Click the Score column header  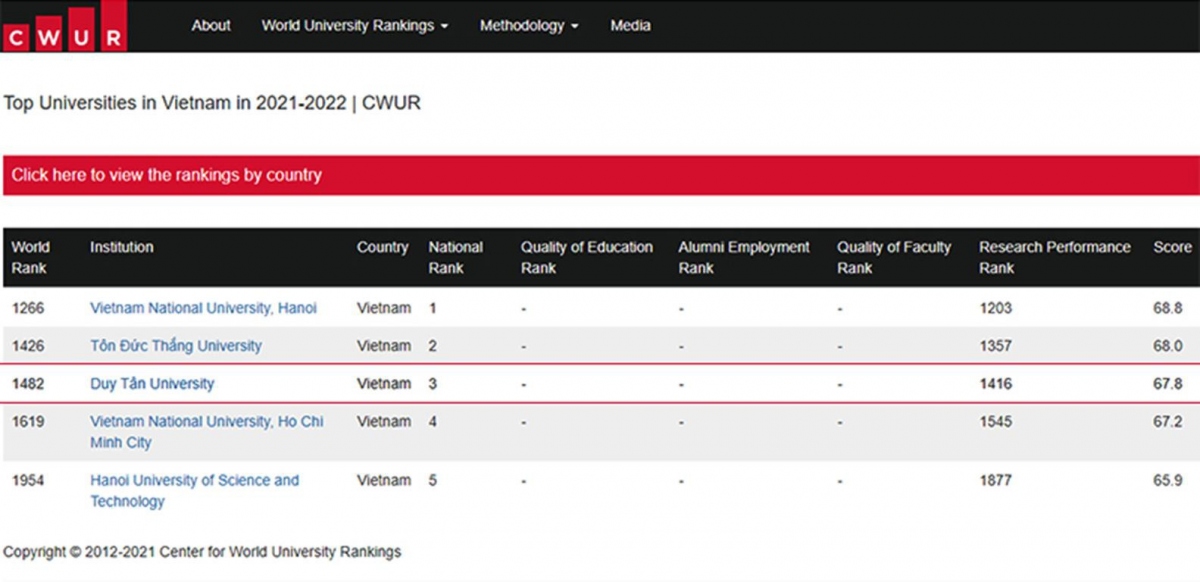1172,247
